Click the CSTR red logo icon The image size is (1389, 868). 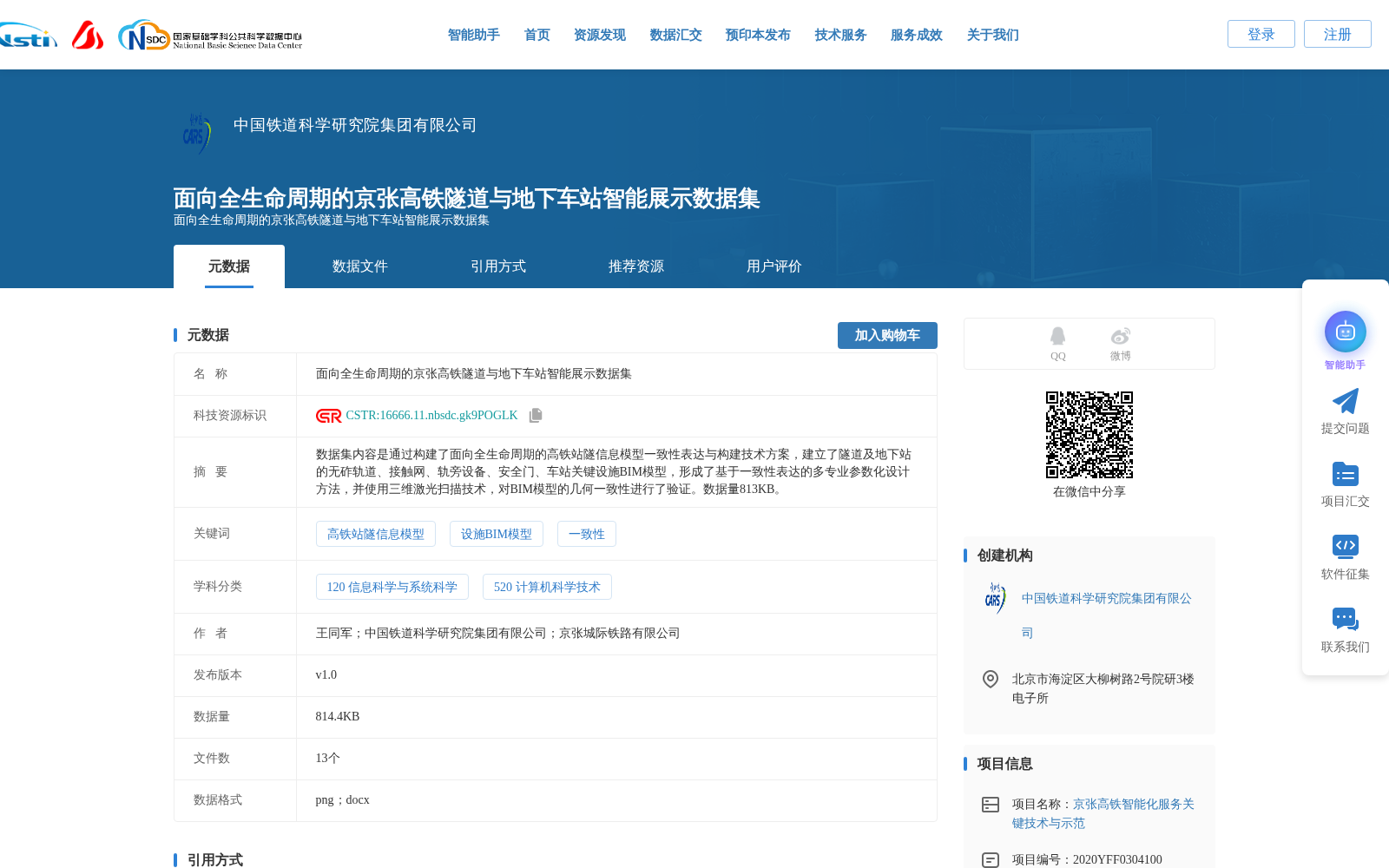pos(329,416)
